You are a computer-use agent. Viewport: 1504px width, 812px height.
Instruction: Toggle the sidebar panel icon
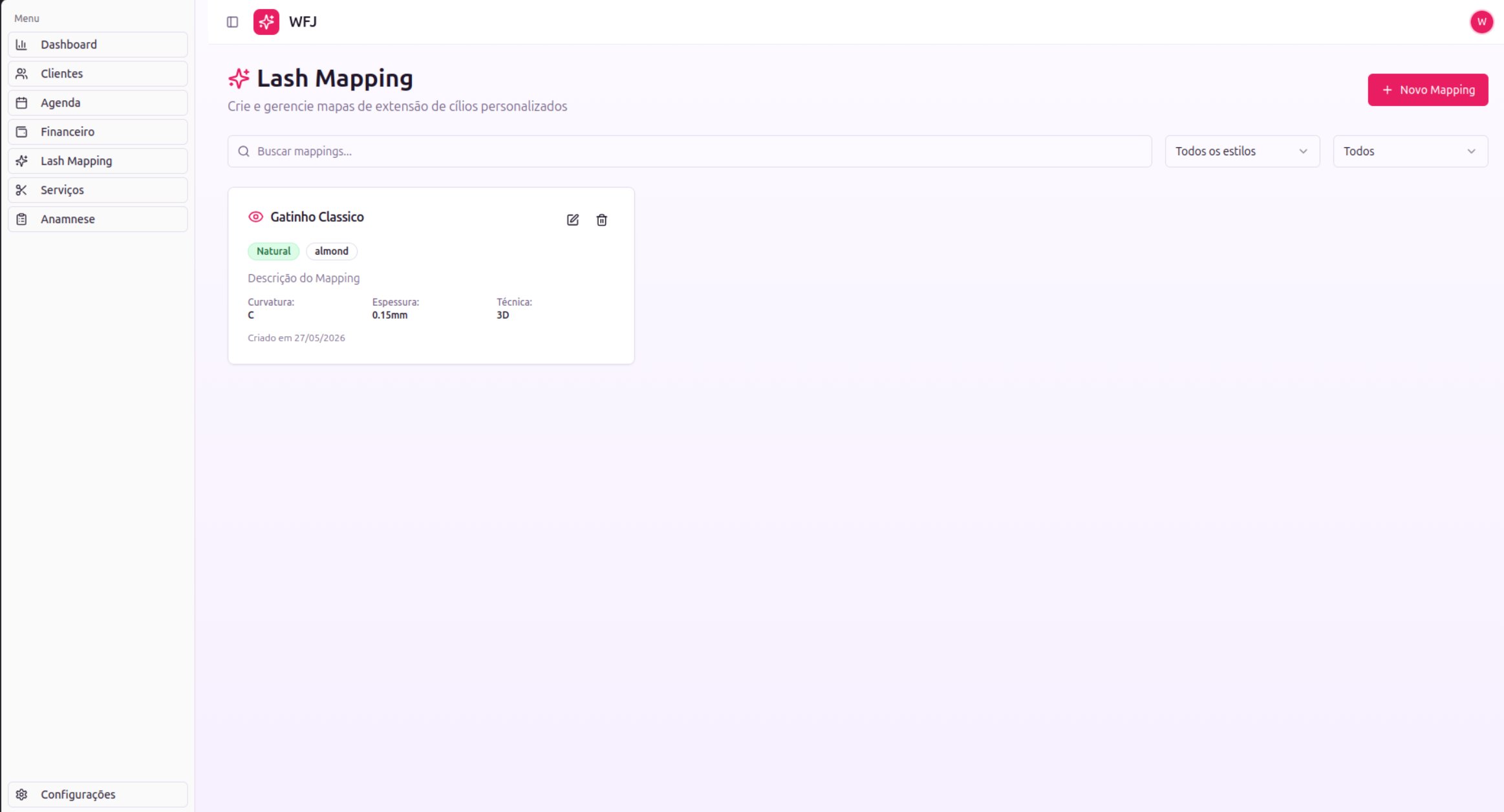click(233, 22)
